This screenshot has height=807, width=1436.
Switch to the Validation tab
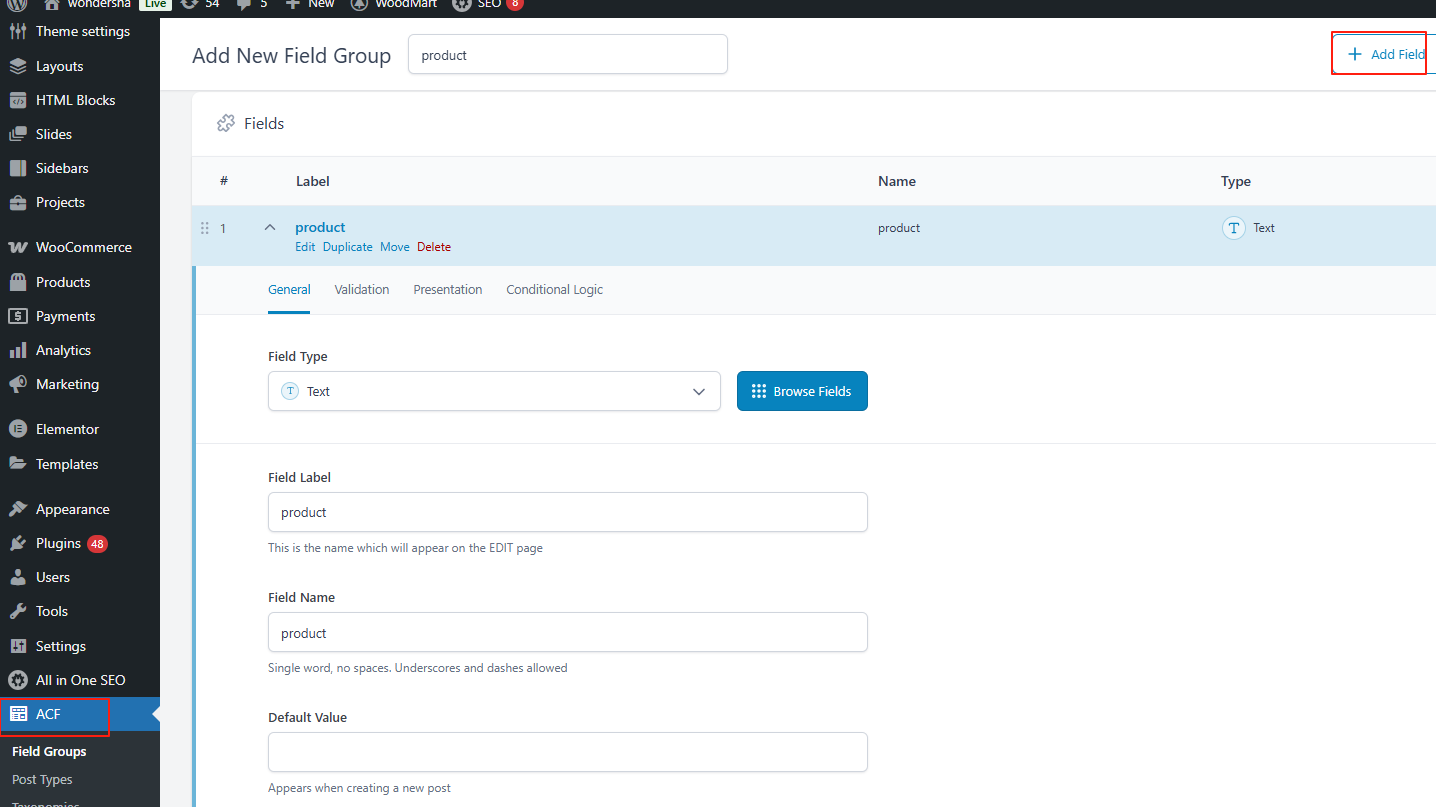click(361, 289)
